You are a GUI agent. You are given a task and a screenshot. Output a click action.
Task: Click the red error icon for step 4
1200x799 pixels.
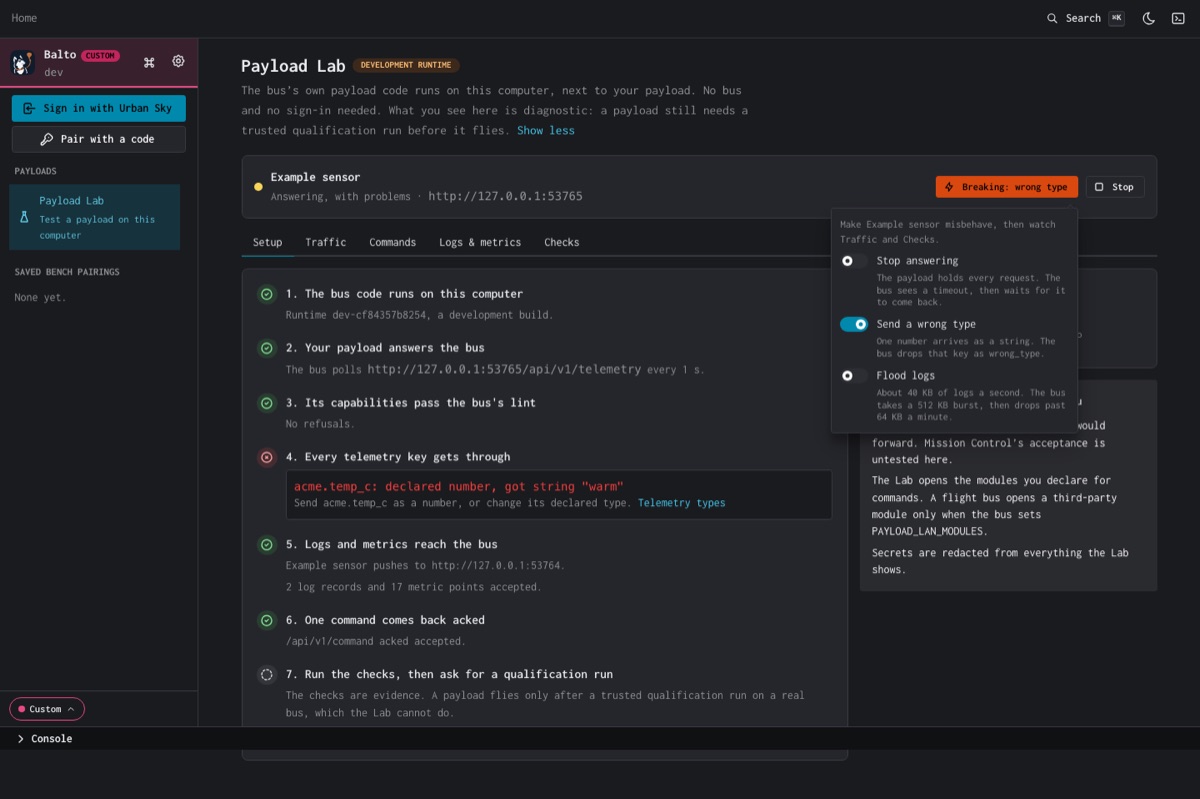(x=267, y=457)
